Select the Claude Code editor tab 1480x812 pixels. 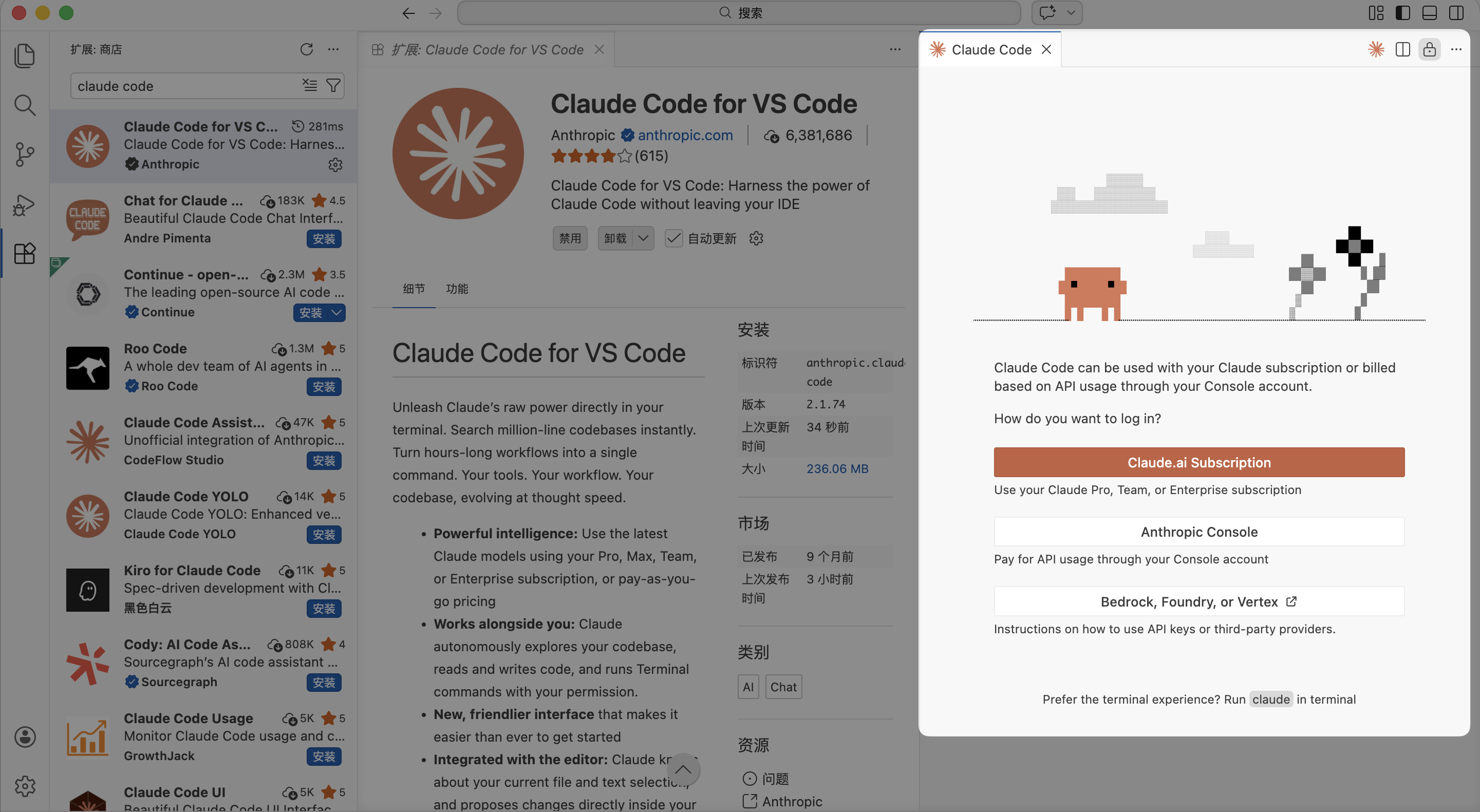(x=991, y=49)
